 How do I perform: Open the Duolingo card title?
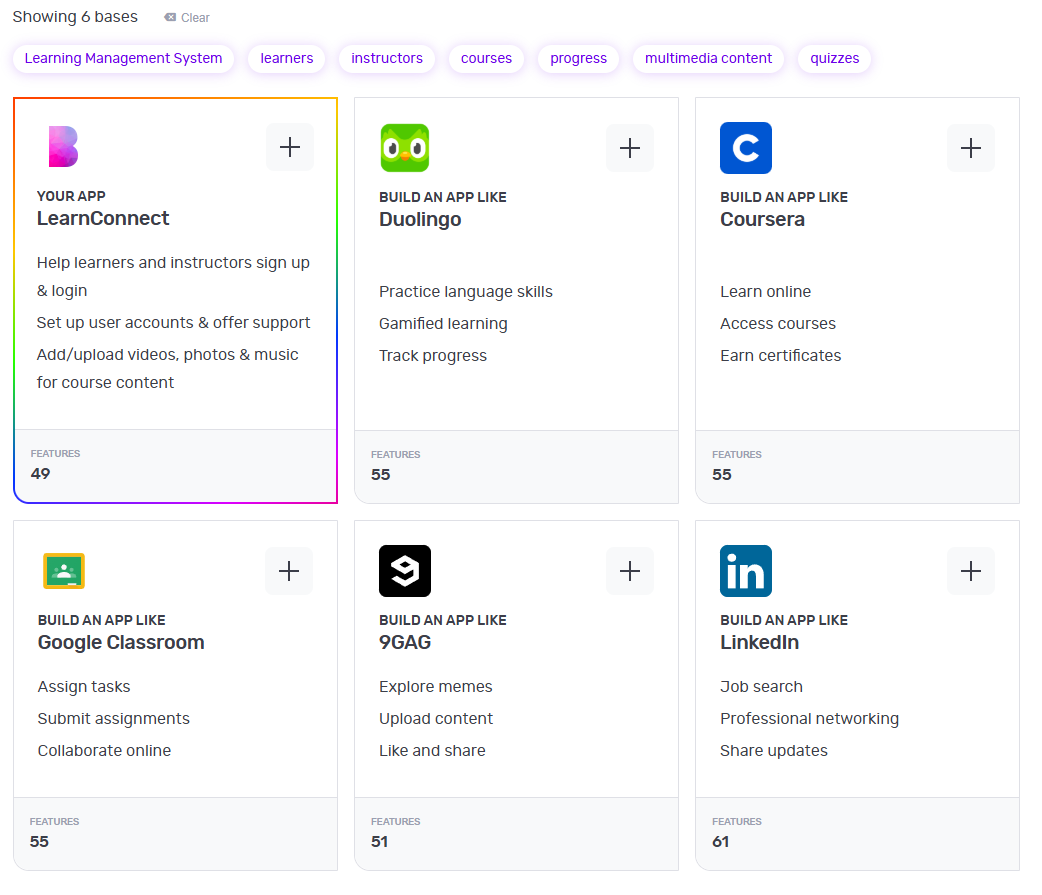(420, 219)
